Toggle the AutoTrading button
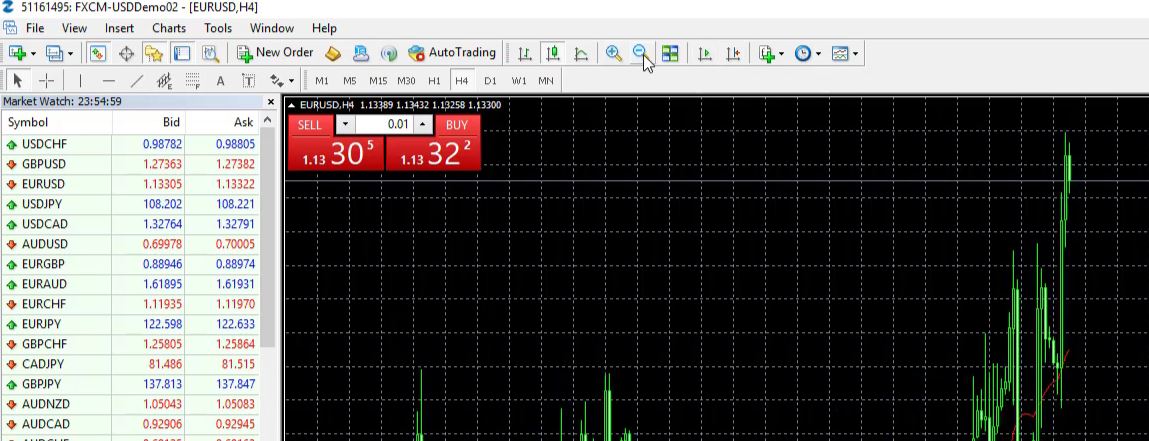 pos(452,53)
